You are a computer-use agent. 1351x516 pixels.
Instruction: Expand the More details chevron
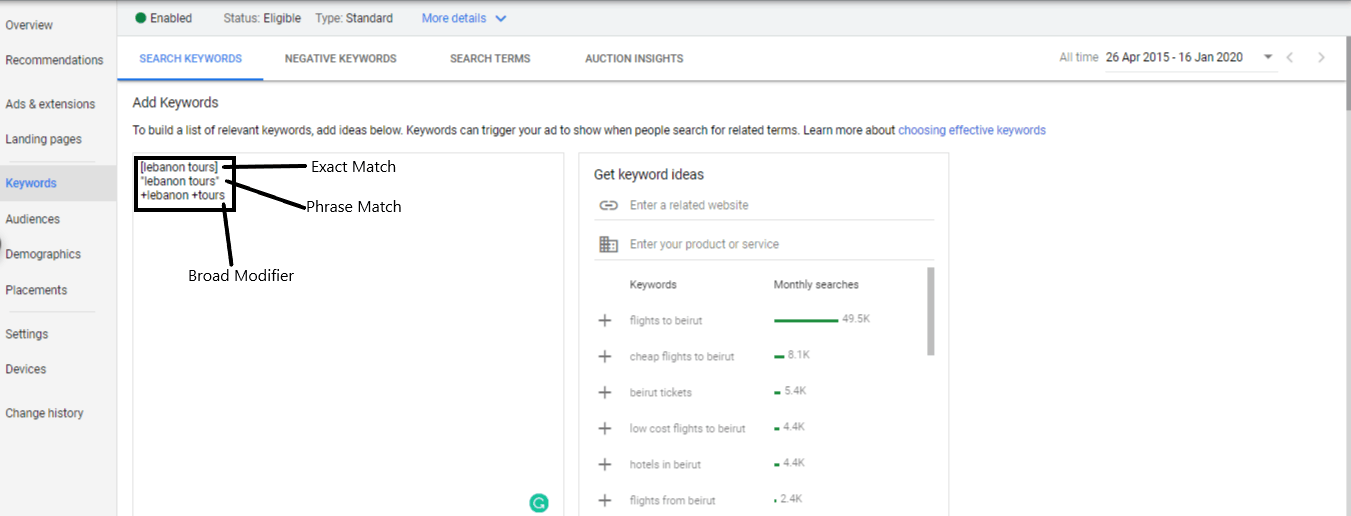[x=501, y=18]
